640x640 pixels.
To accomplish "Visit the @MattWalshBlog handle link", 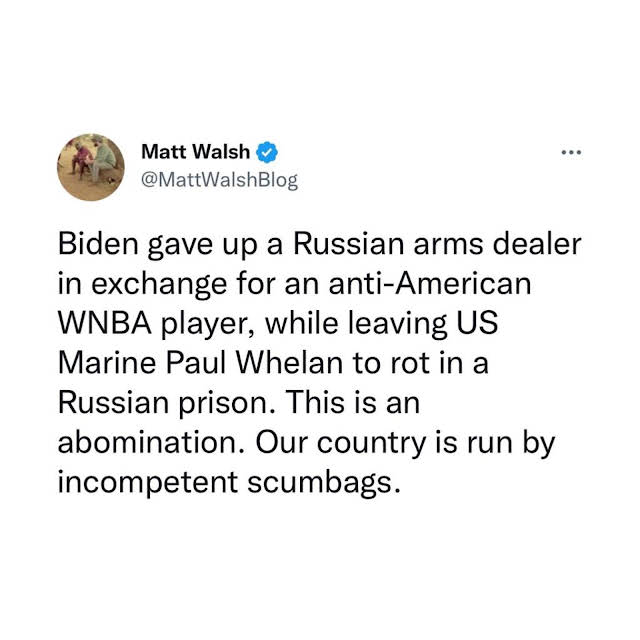I will pyautogui.click(x=220, y=180).
